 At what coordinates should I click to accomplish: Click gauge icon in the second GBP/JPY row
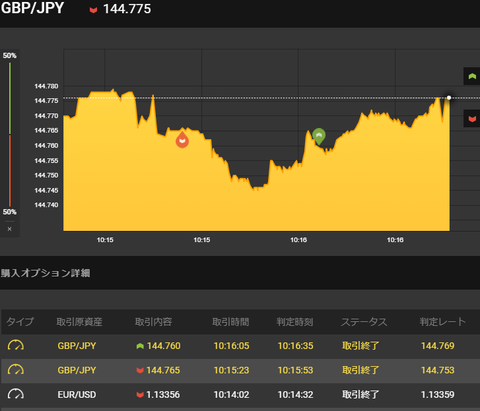click(x=16, y=370)
